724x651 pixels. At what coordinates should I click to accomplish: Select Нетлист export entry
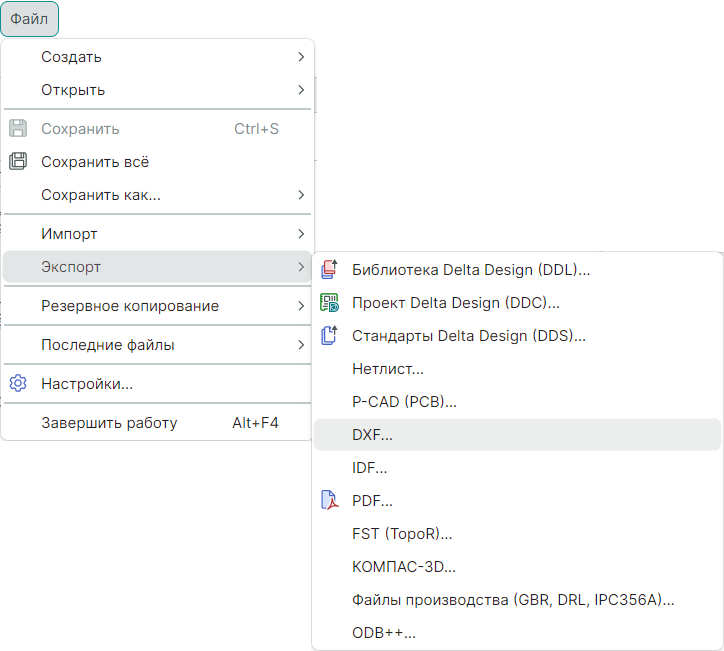(388, 369)
